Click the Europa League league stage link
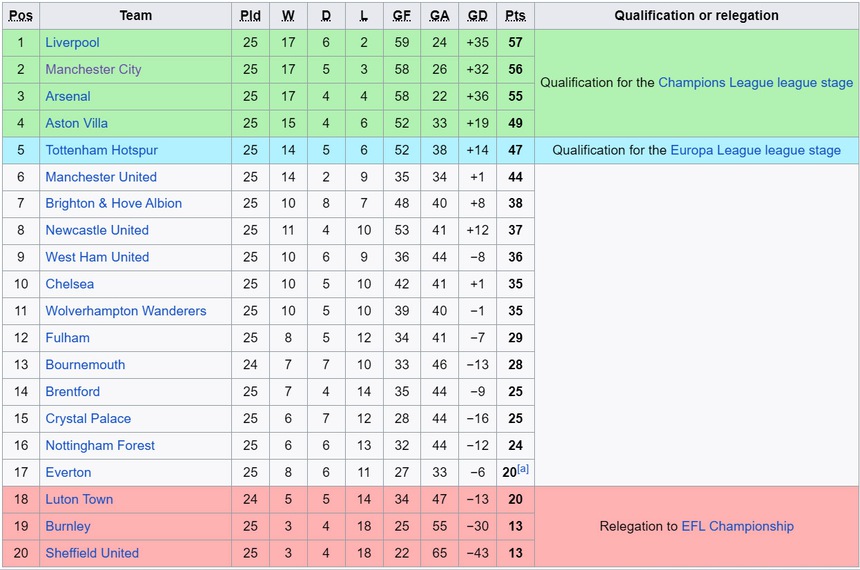Image resolution: width=860 pixels, height=570 pixels. point(755,150)
